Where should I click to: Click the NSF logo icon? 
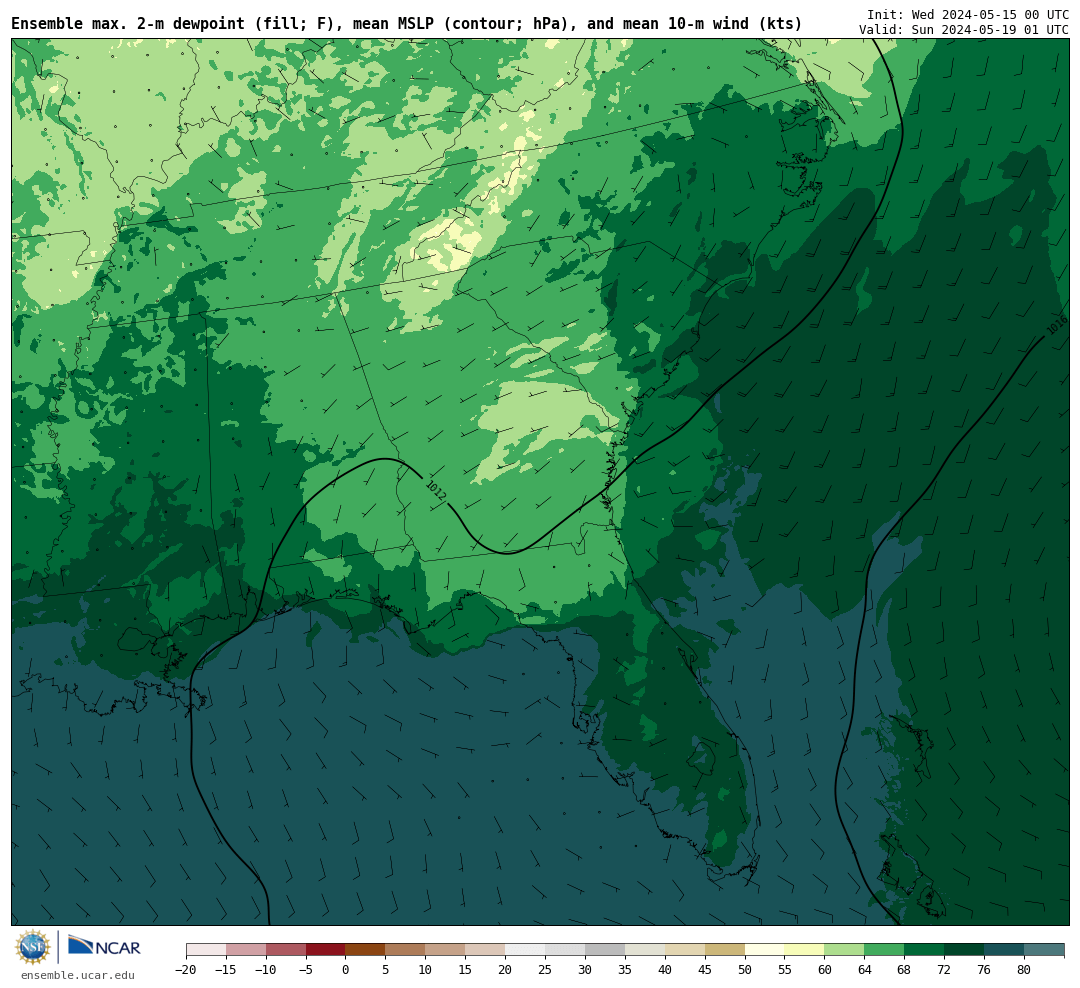point(33,947)
